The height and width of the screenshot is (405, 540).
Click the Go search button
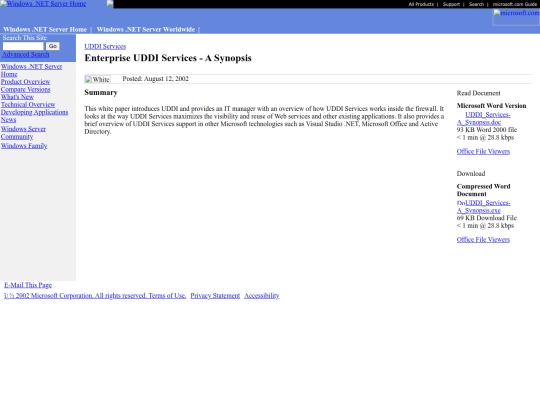[53, 46]
